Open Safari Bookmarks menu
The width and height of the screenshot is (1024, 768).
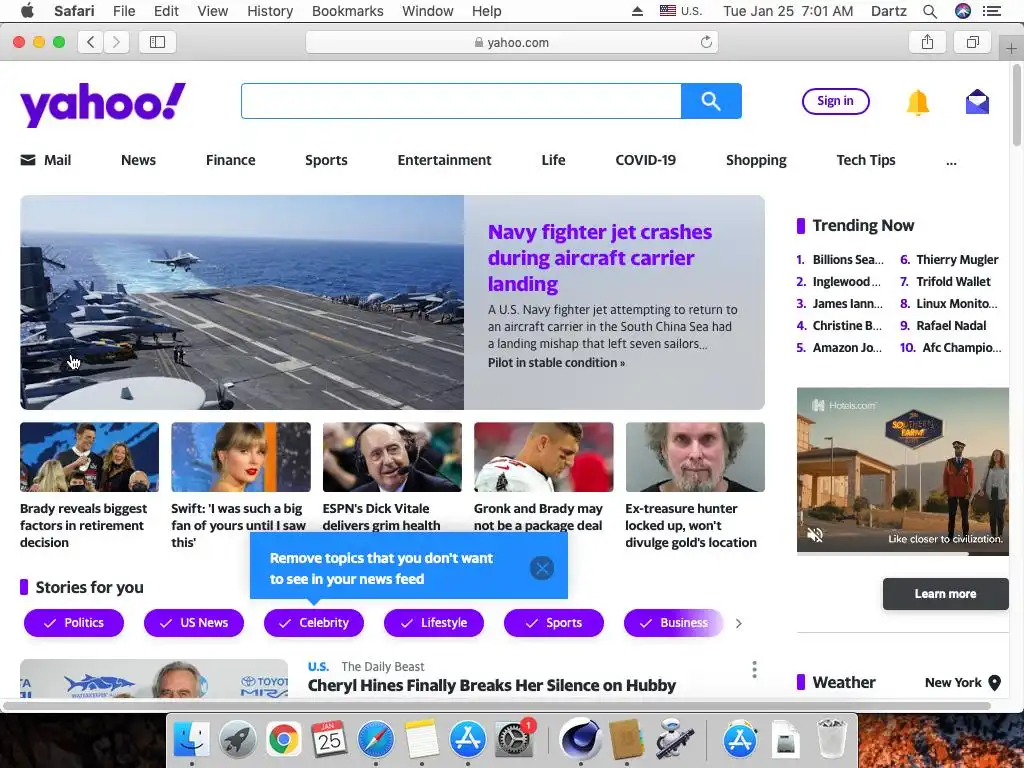click(348, 11)
